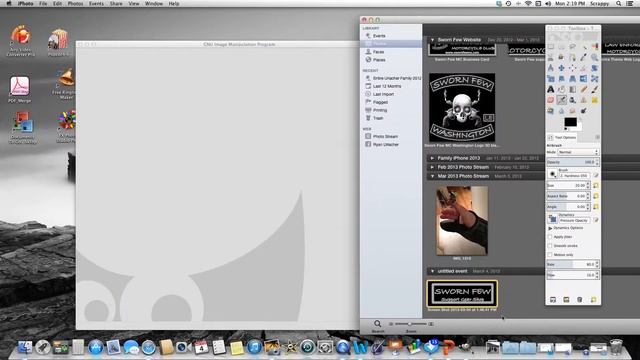This screenshot has width=640, height=360.
Task: Select the Eraser tool
Action: (551, 100)
